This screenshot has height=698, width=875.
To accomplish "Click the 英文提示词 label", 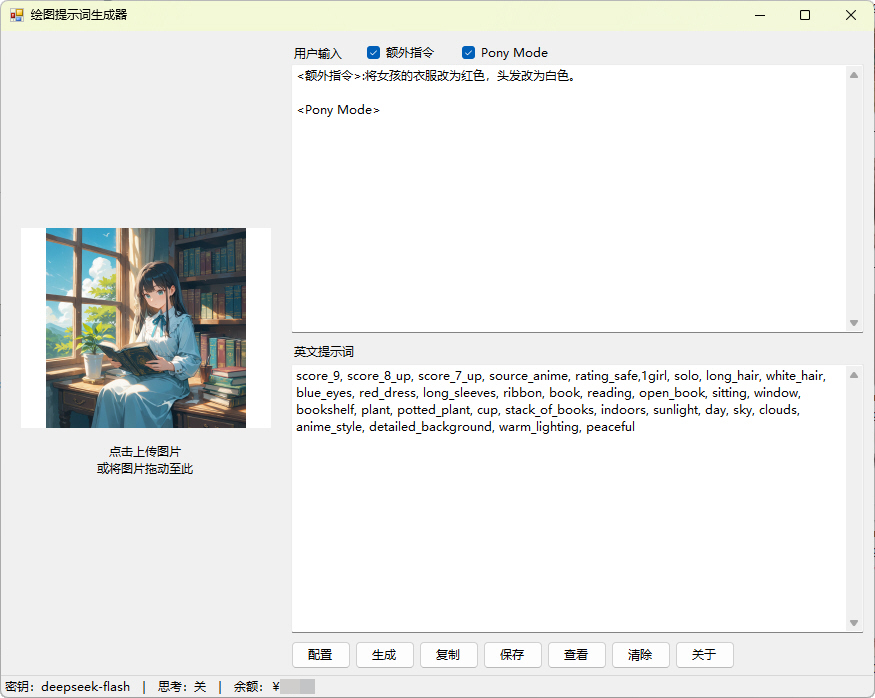I will [x=324, y=352].
